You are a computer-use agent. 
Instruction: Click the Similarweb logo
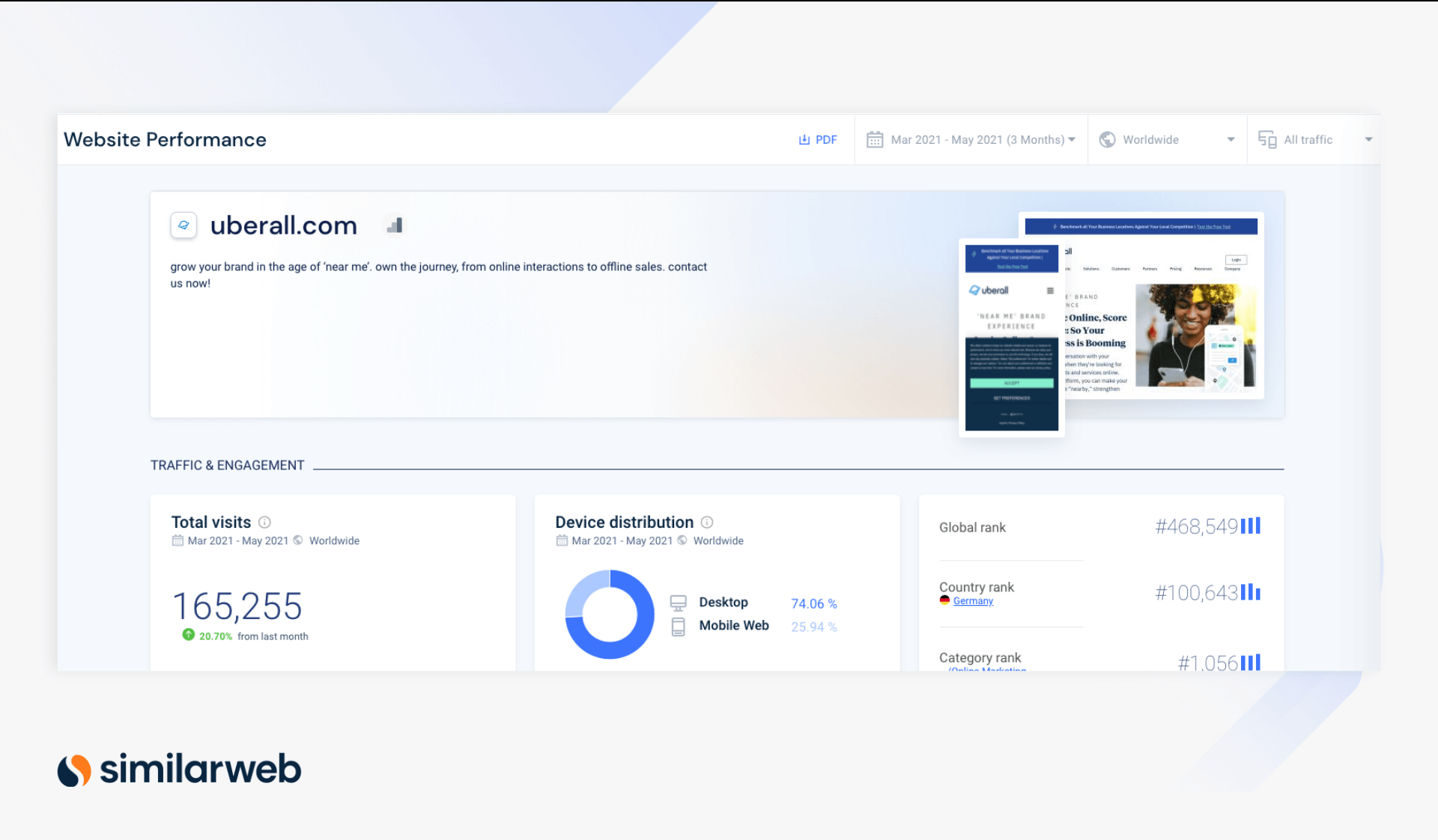point(180,770)
